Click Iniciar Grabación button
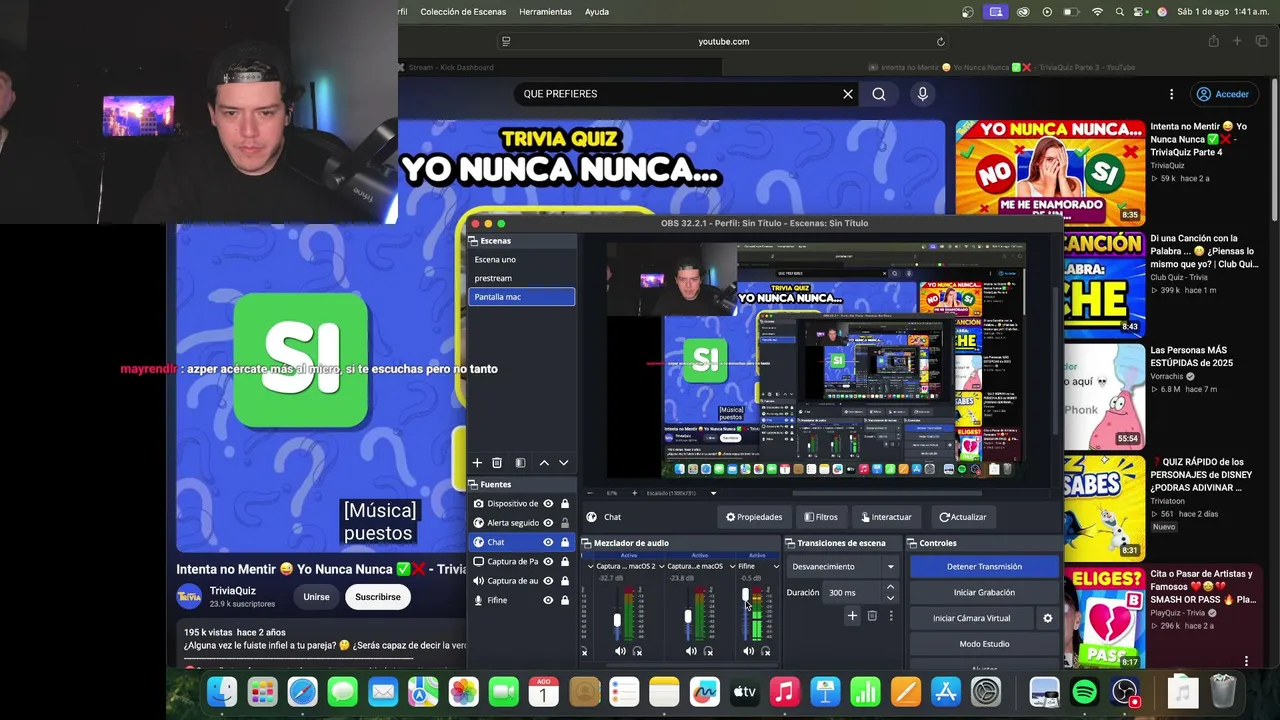The height and width of the screenshot is (720, 1280). click(984, 592)
